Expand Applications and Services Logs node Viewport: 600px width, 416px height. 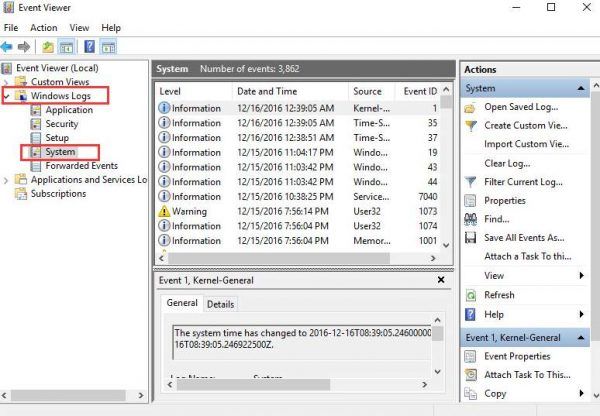coord(6,180)
